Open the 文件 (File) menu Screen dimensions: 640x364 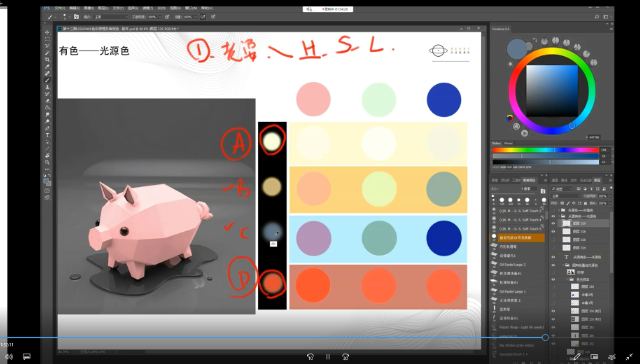pos(60,8)
